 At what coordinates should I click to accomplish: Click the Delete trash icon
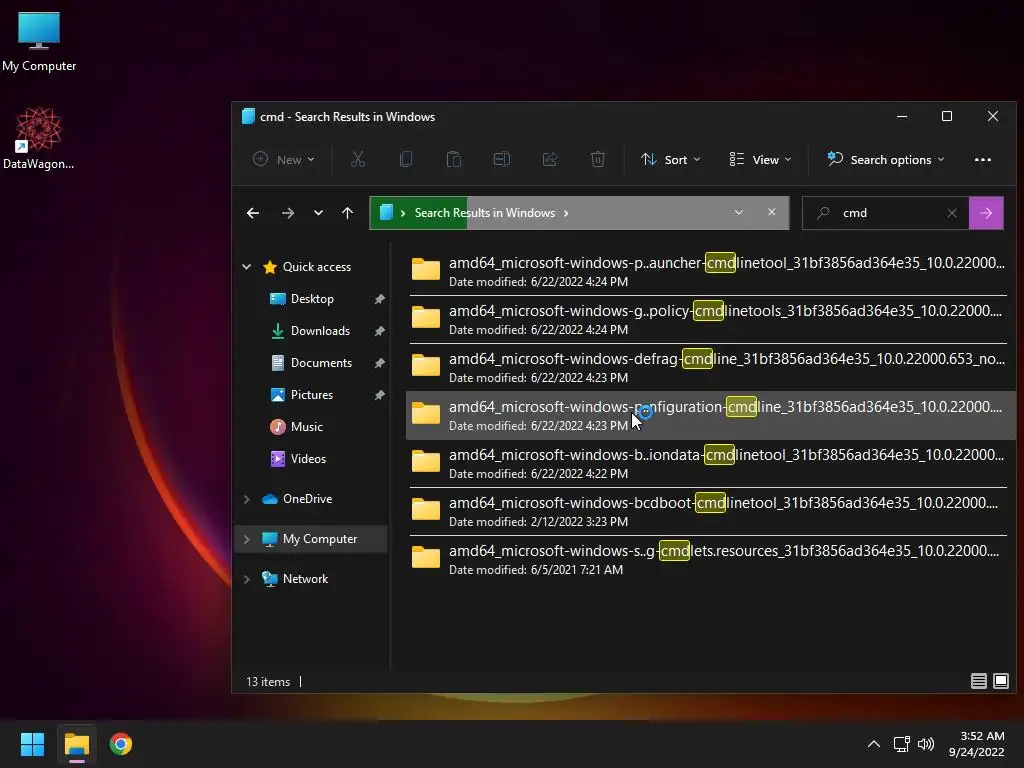(598, 159)
